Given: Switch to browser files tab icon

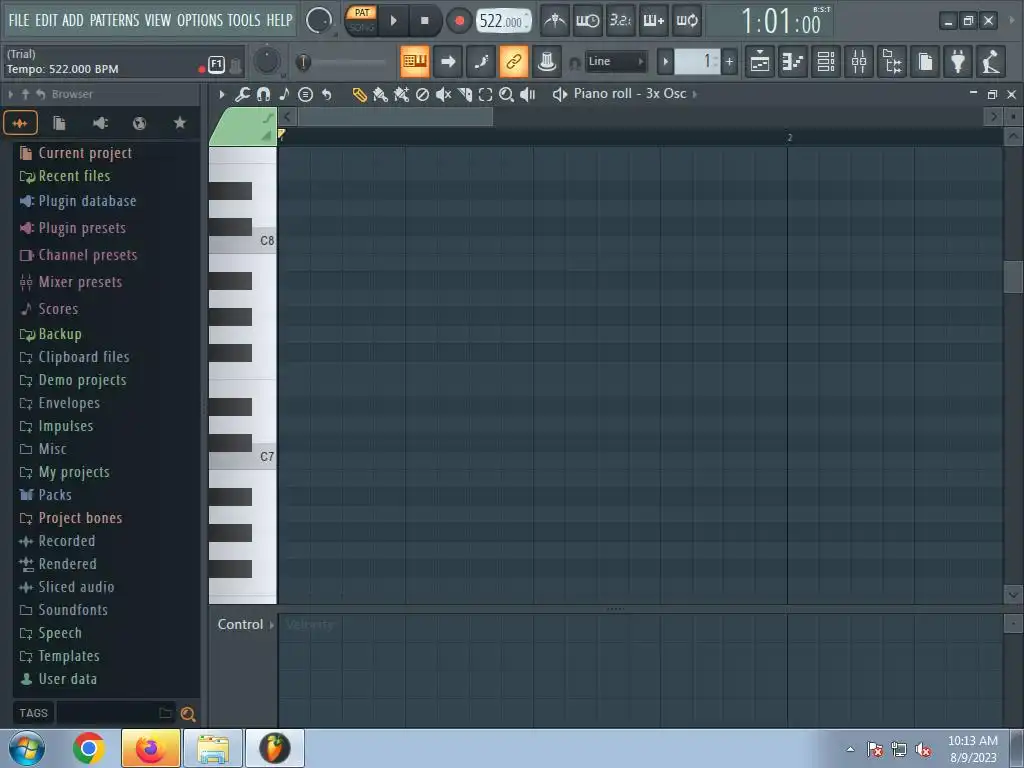Looking at the screenshot, I should tap(59, 123).
